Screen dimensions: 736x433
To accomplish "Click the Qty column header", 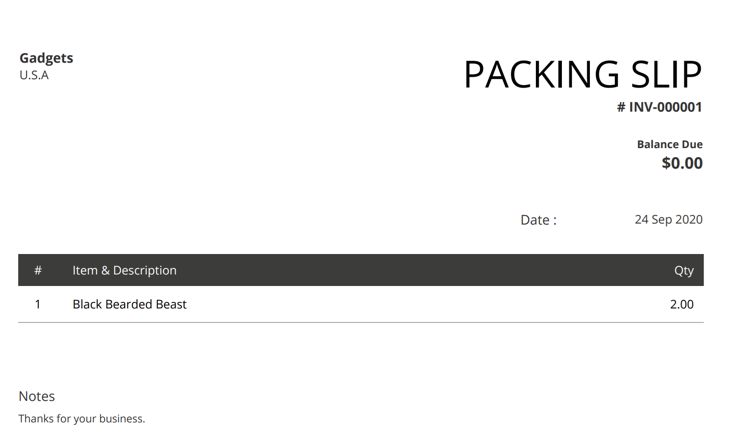I will coord(684,270).
